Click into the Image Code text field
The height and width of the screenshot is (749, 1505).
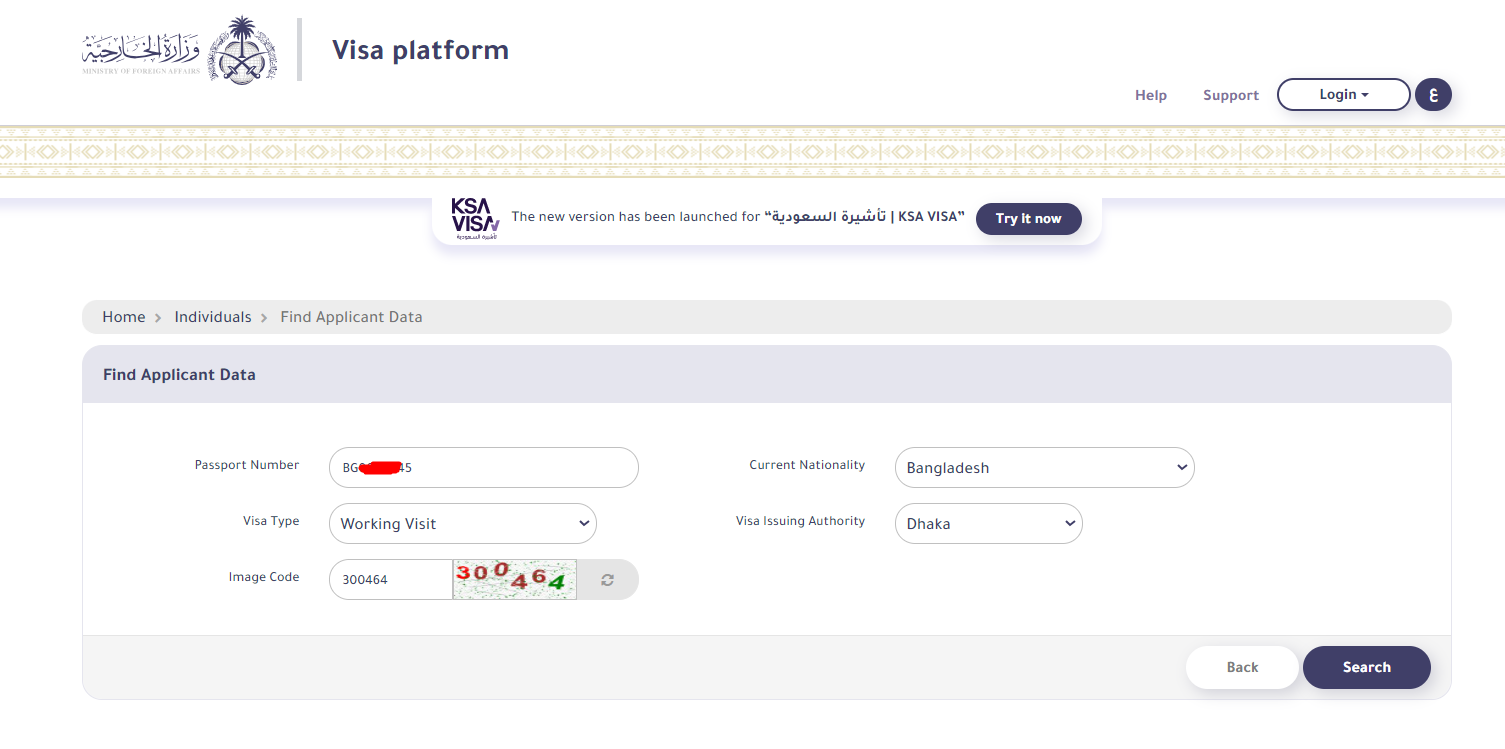coord(392,579)
